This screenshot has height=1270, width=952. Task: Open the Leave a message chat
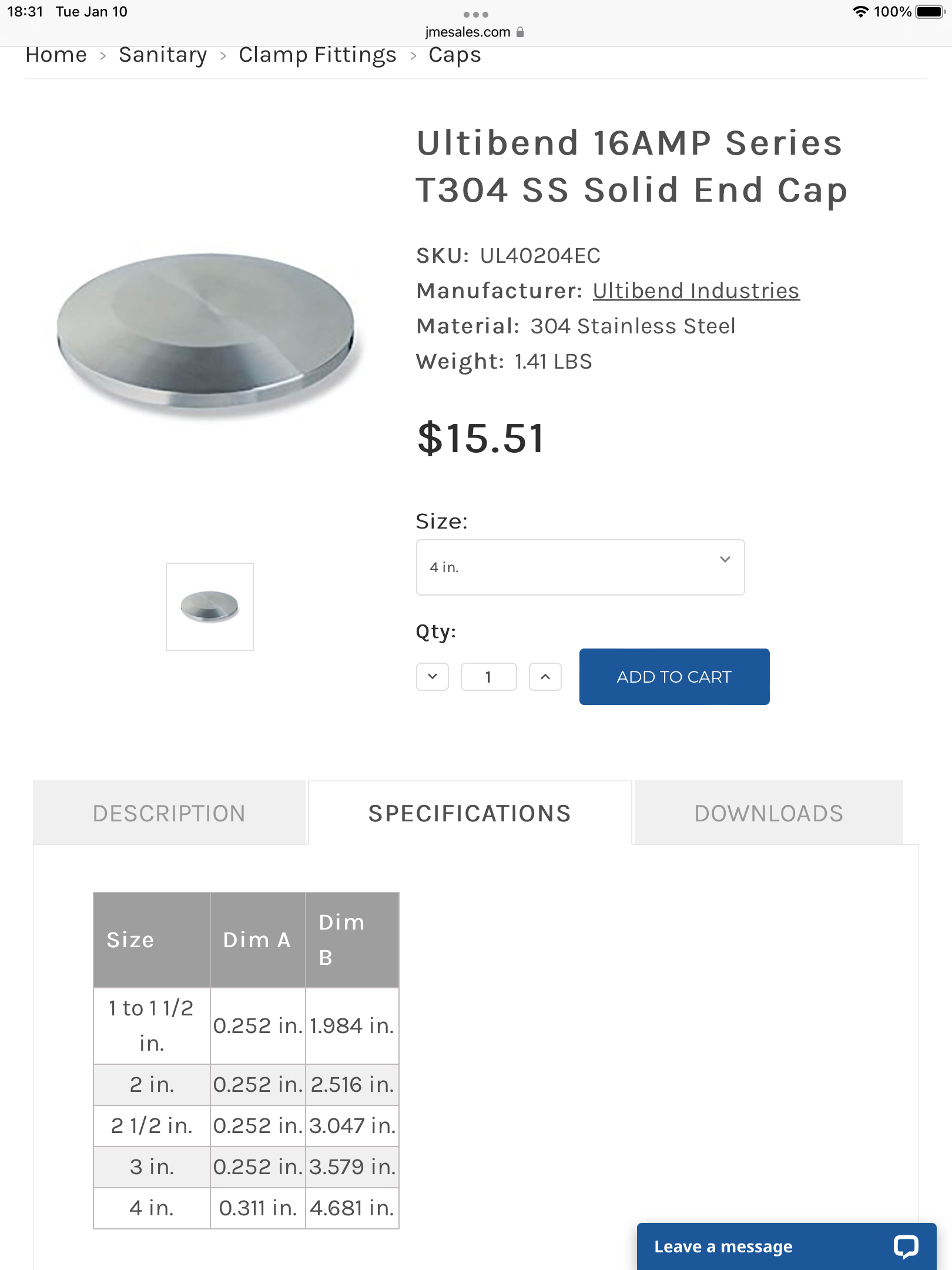click(786, 1246)
